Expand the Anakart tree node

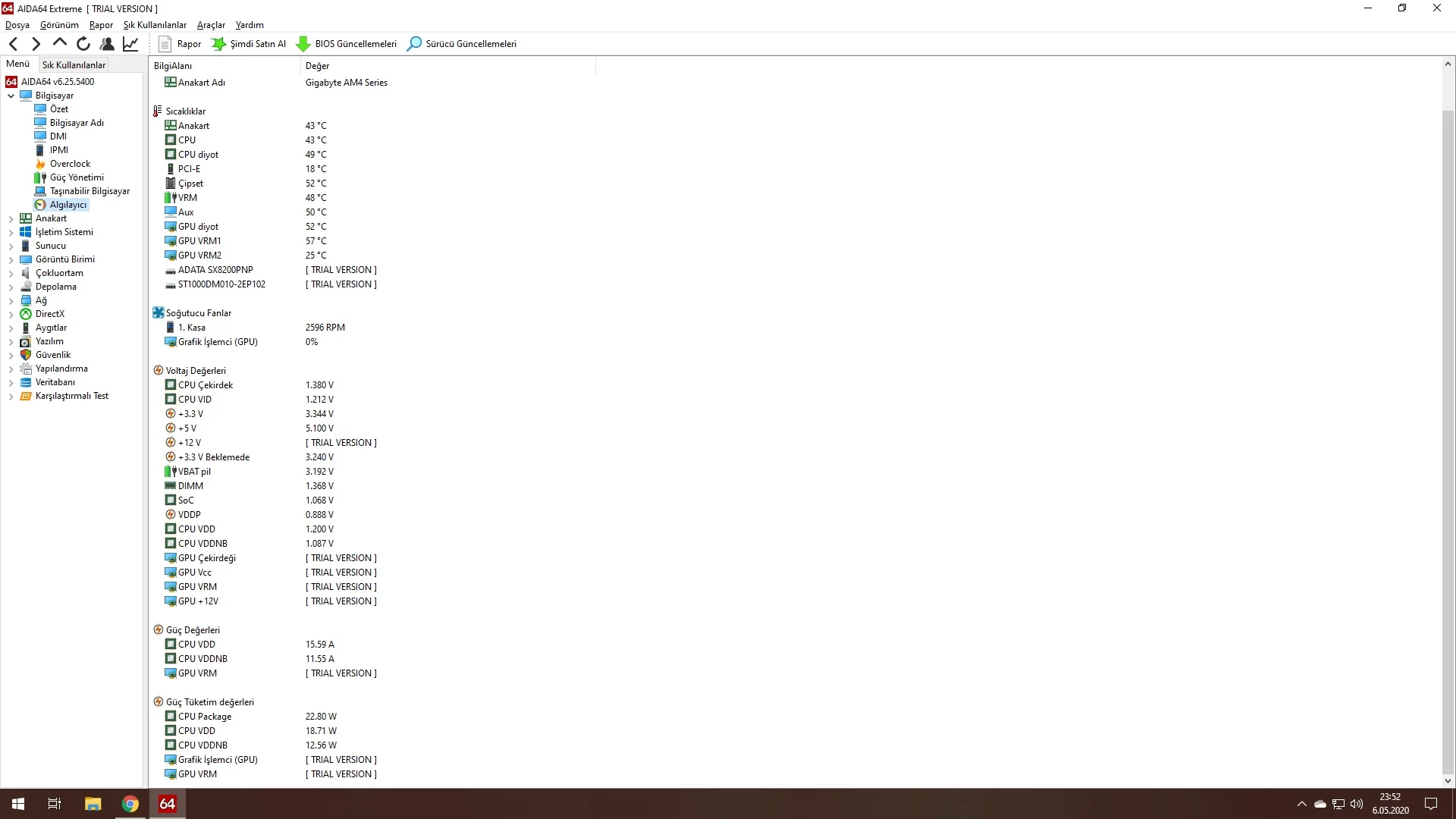coord(11,219)
